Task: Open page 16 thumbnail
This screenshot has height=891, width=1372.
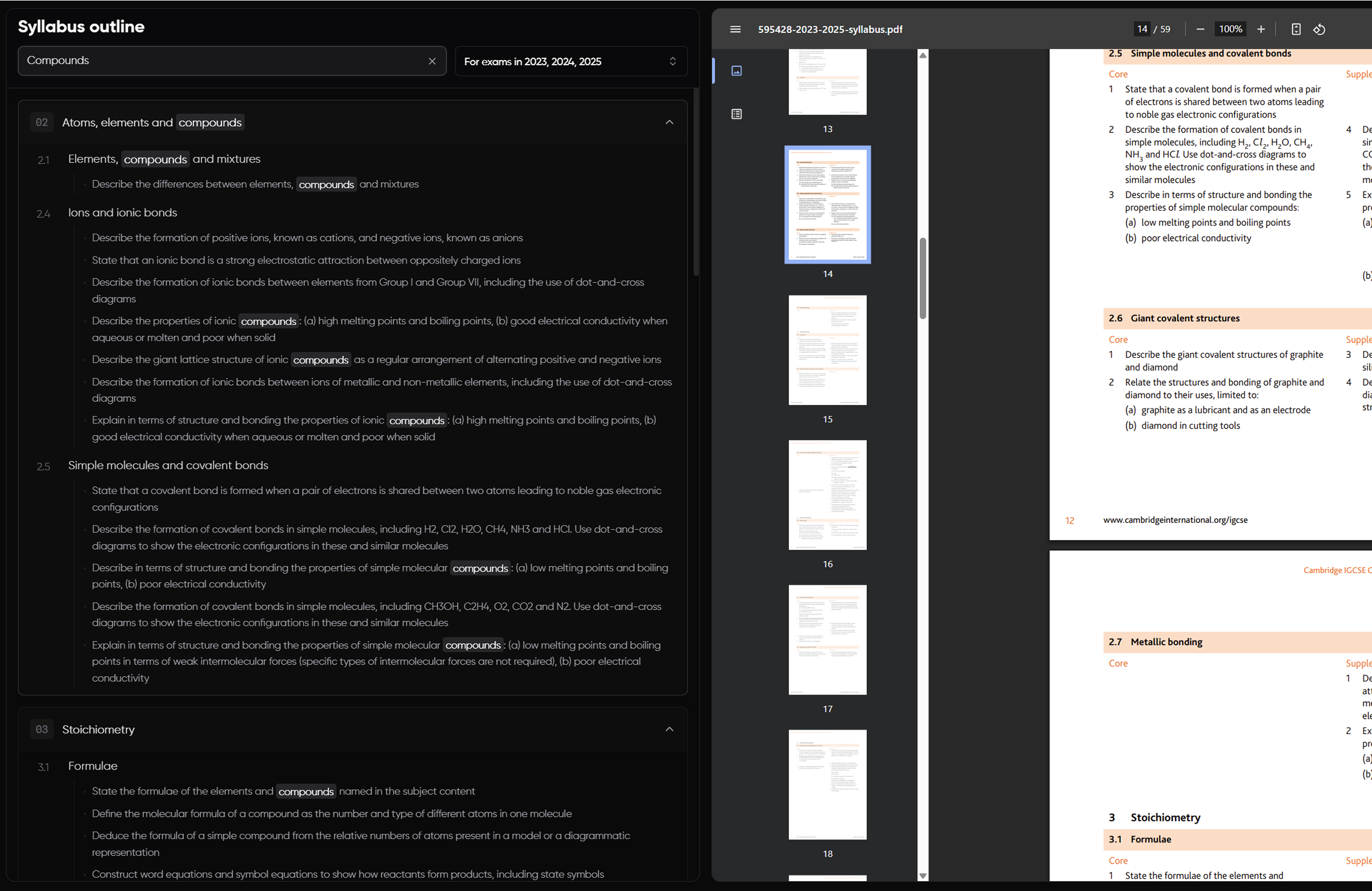Action: tap(827, 495)
